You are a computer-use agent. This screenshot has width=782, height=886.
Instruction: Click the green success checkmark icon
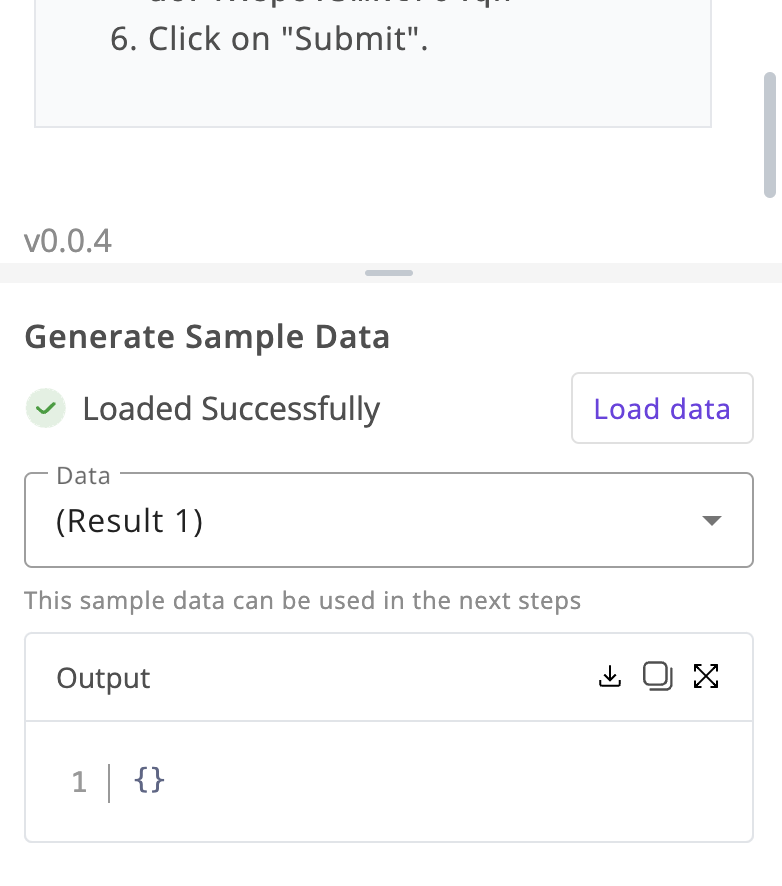click(46, 408)
